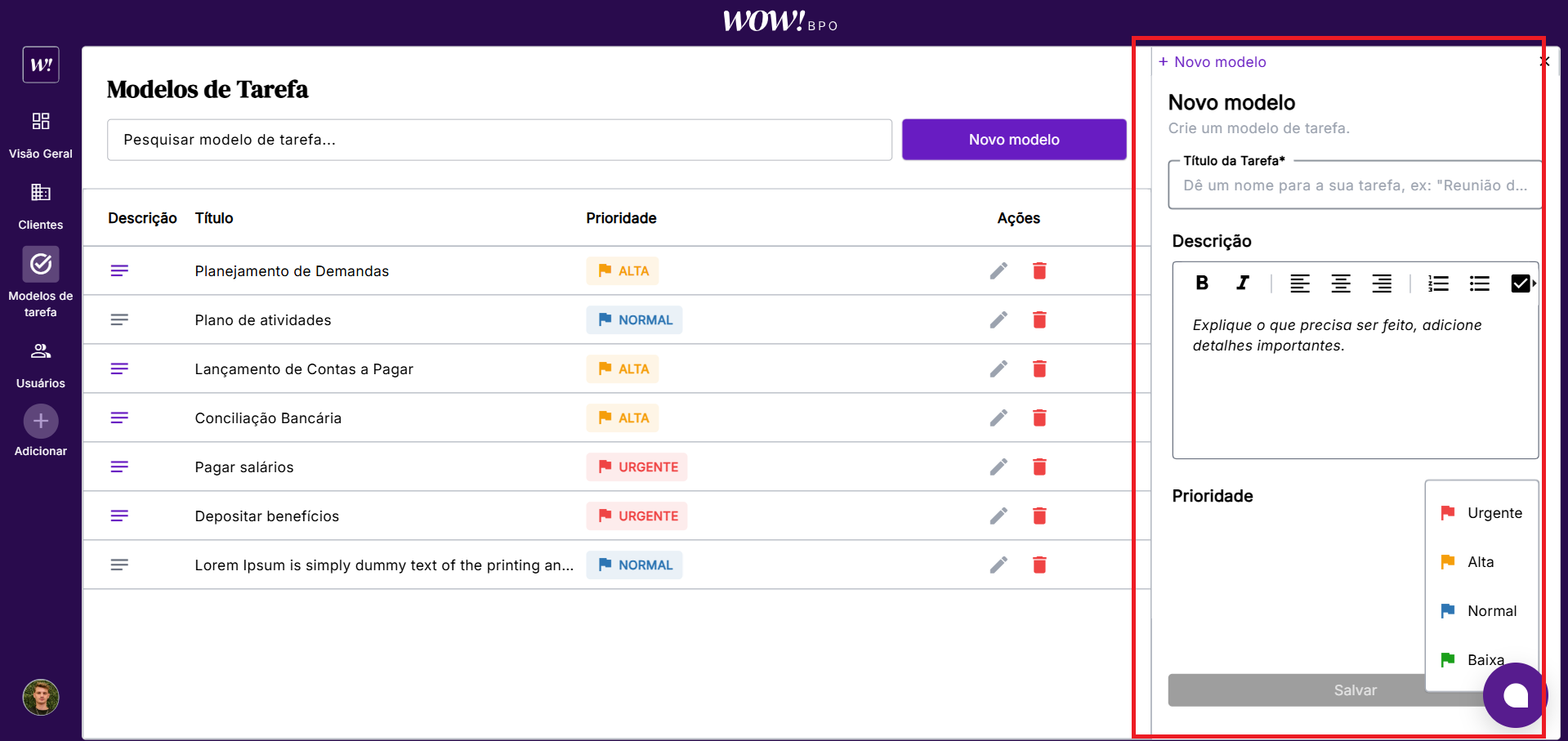Open Visão Geral in the sidebar
Image resolution: width=1568 pixels, height=741 pixels.
(x=41, y=135)
